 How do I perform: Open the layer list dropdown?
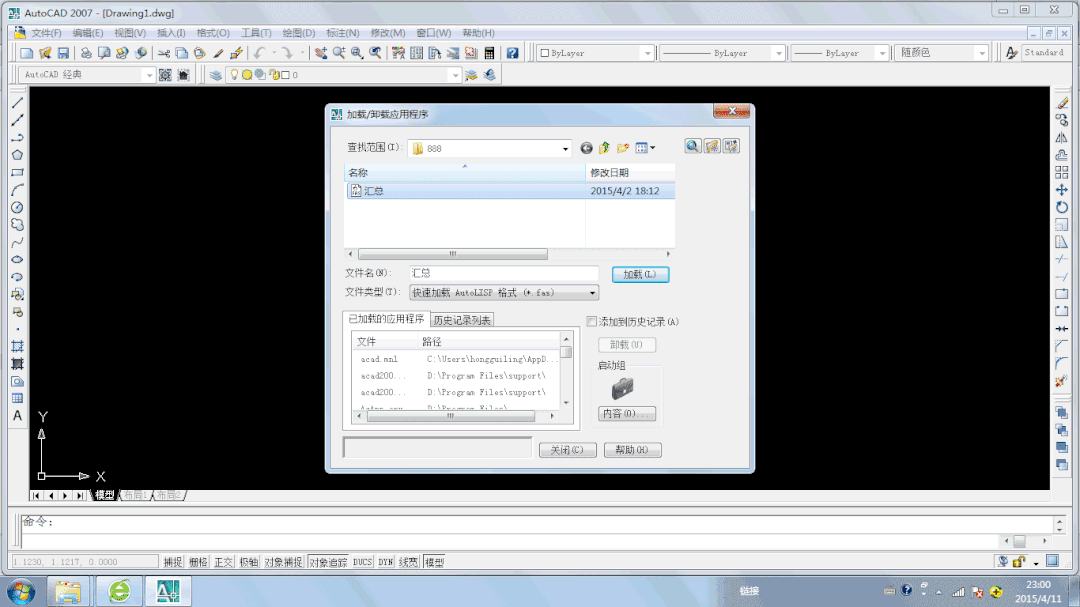click(455, 75)
